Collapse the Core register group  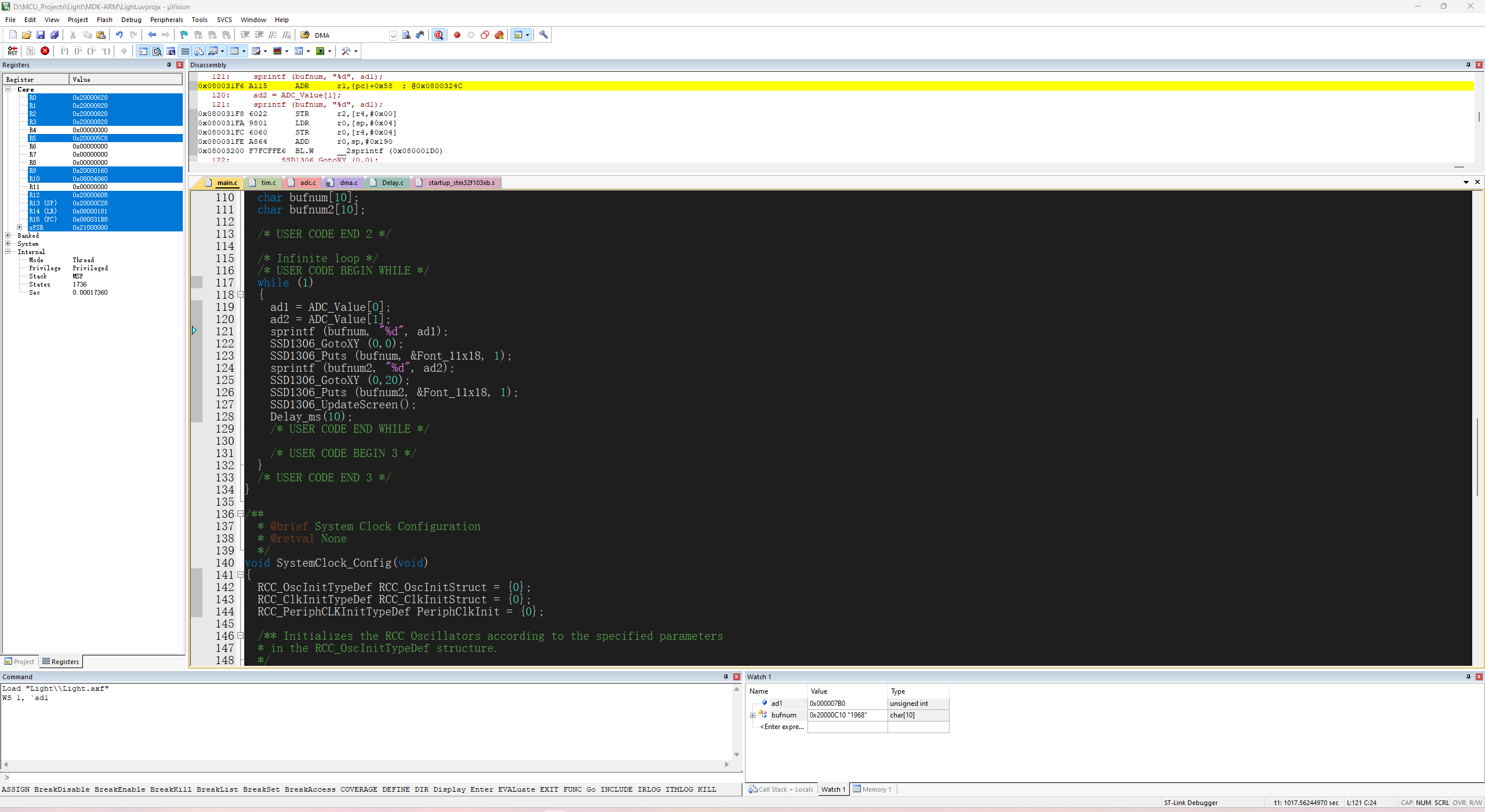(8, 89)
